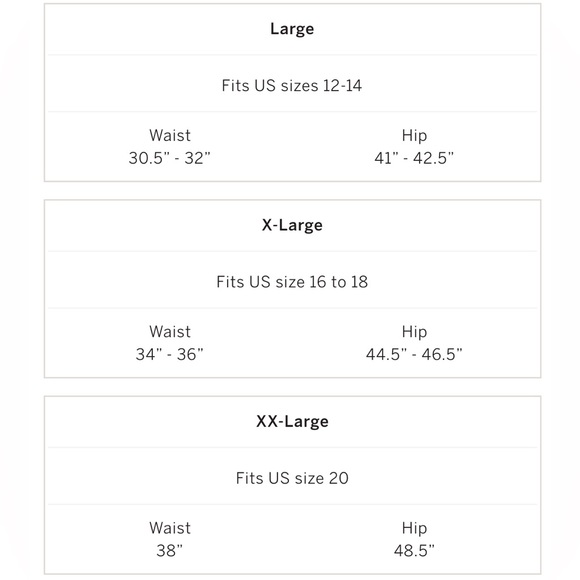Click the Hip label in the X-Large card
The image size is (580, 580).
tap(414, 332)
